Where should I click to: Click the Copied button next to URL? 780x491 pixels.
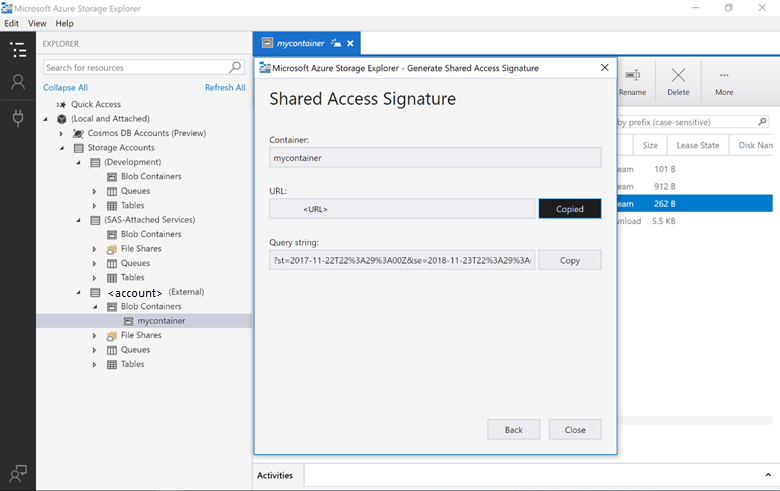click(x=570, y=209)
